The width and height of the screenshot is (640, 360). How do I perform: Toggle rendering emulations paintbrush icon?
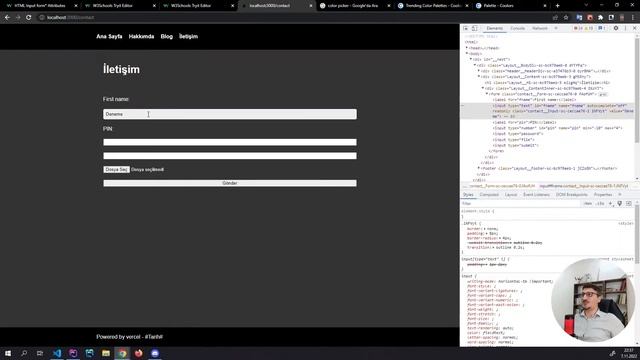[620, 203]
